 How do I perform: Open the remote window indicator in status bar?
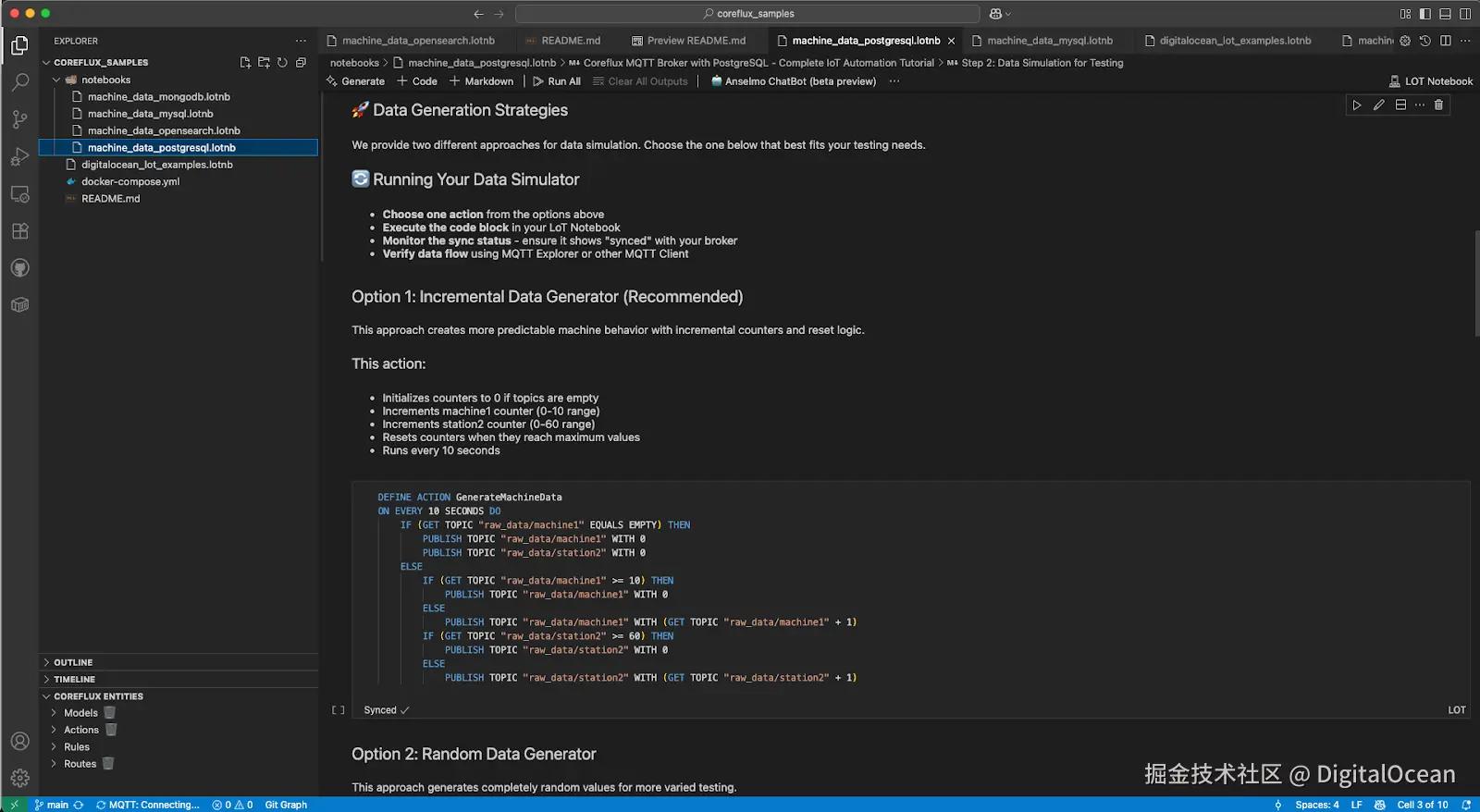point(14,805)
